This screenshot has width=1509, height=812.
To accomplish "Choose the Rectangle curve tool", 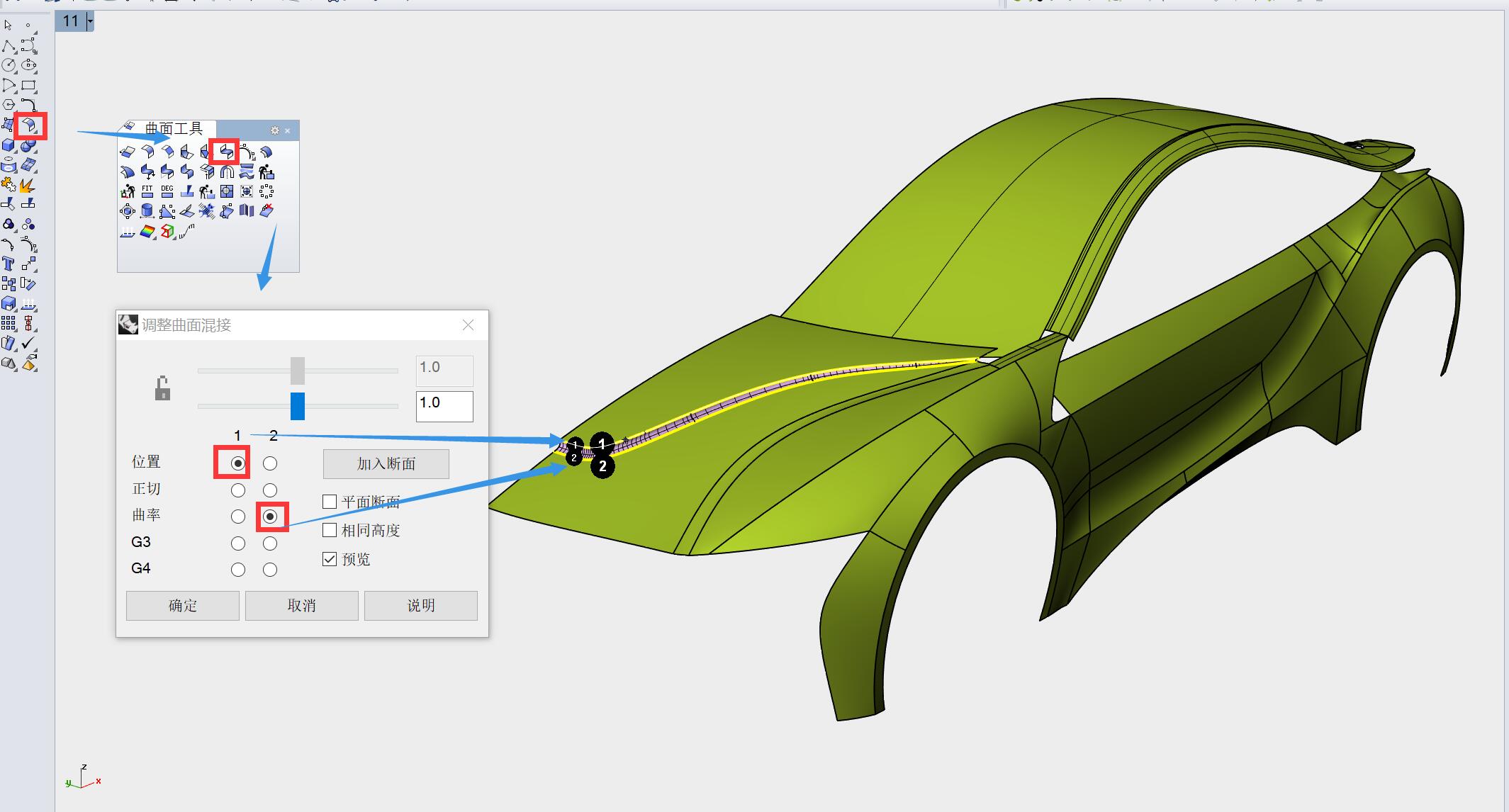I will (x=28, y=86).
